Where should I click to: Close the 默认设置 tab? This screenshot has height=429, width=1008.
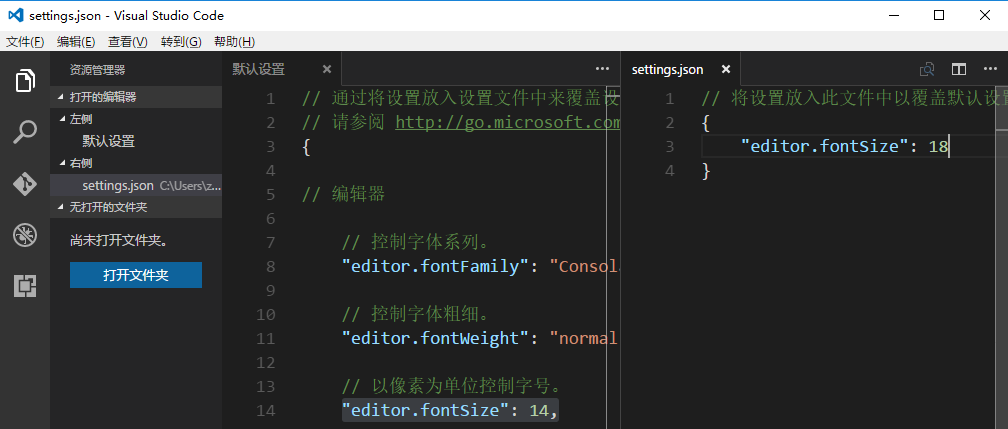click(x=326, y=70)
